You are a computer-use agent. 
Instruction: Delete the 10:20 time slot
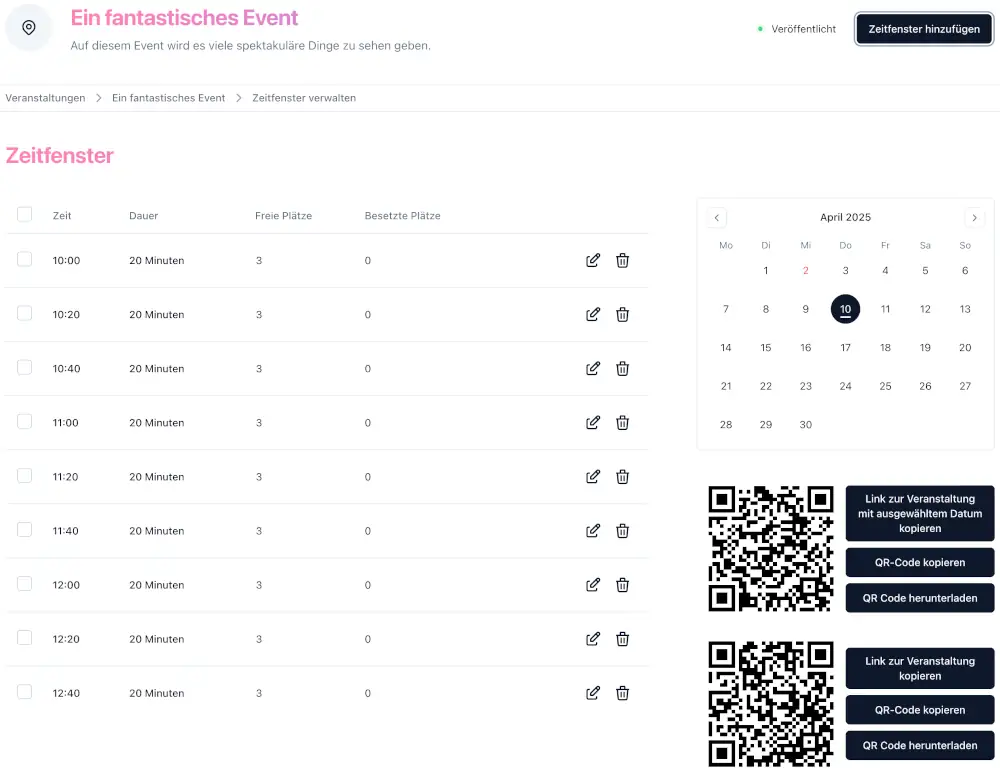[622, 315]
